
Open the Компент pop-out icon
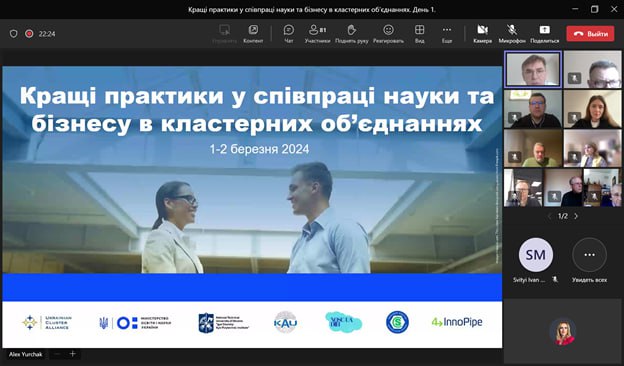coord(253,34)
